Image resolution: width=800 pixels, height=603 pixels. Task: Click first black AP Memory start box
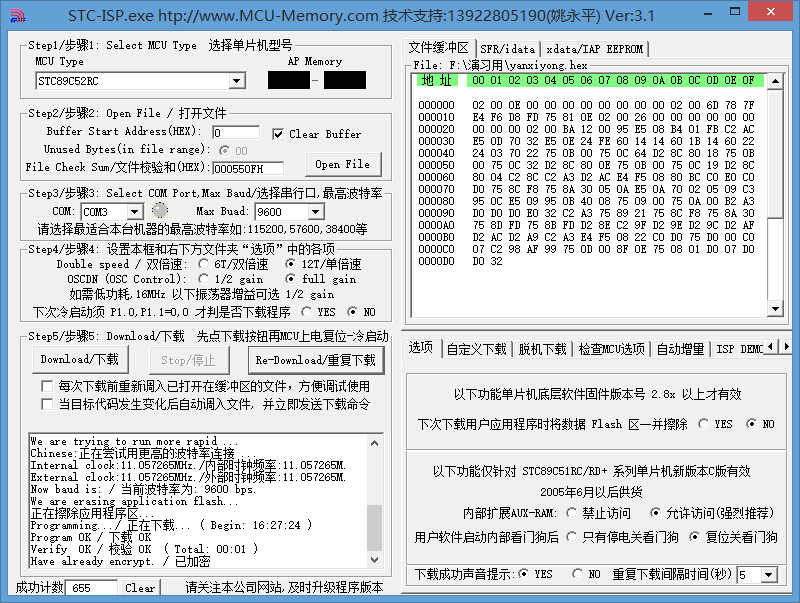pyautogui.click(x=289, y=80)
